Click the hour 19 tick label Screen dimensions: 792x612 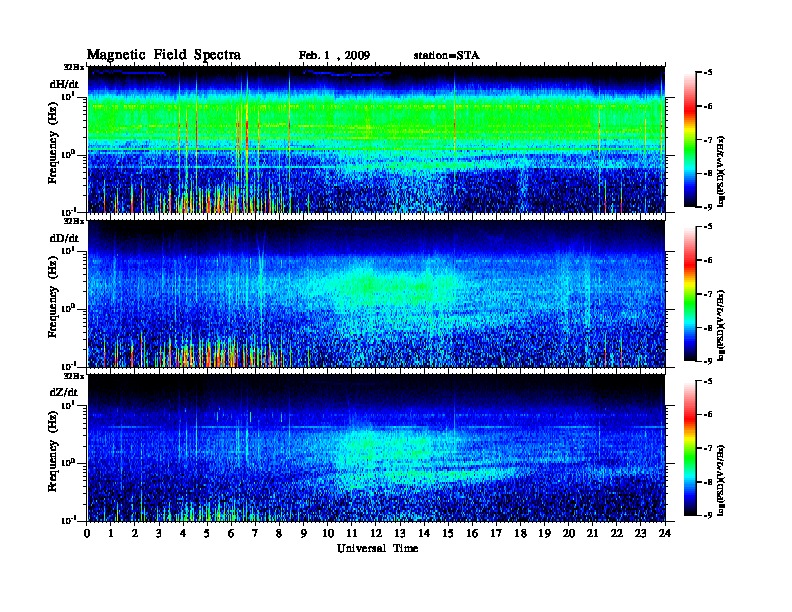coord(544,533)
